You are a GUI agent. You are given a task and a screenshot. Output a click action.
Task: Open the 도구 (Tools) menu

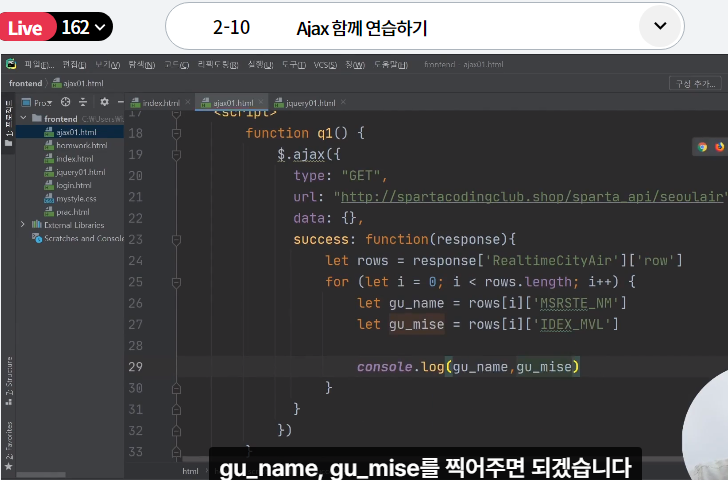tap(294, 65)
